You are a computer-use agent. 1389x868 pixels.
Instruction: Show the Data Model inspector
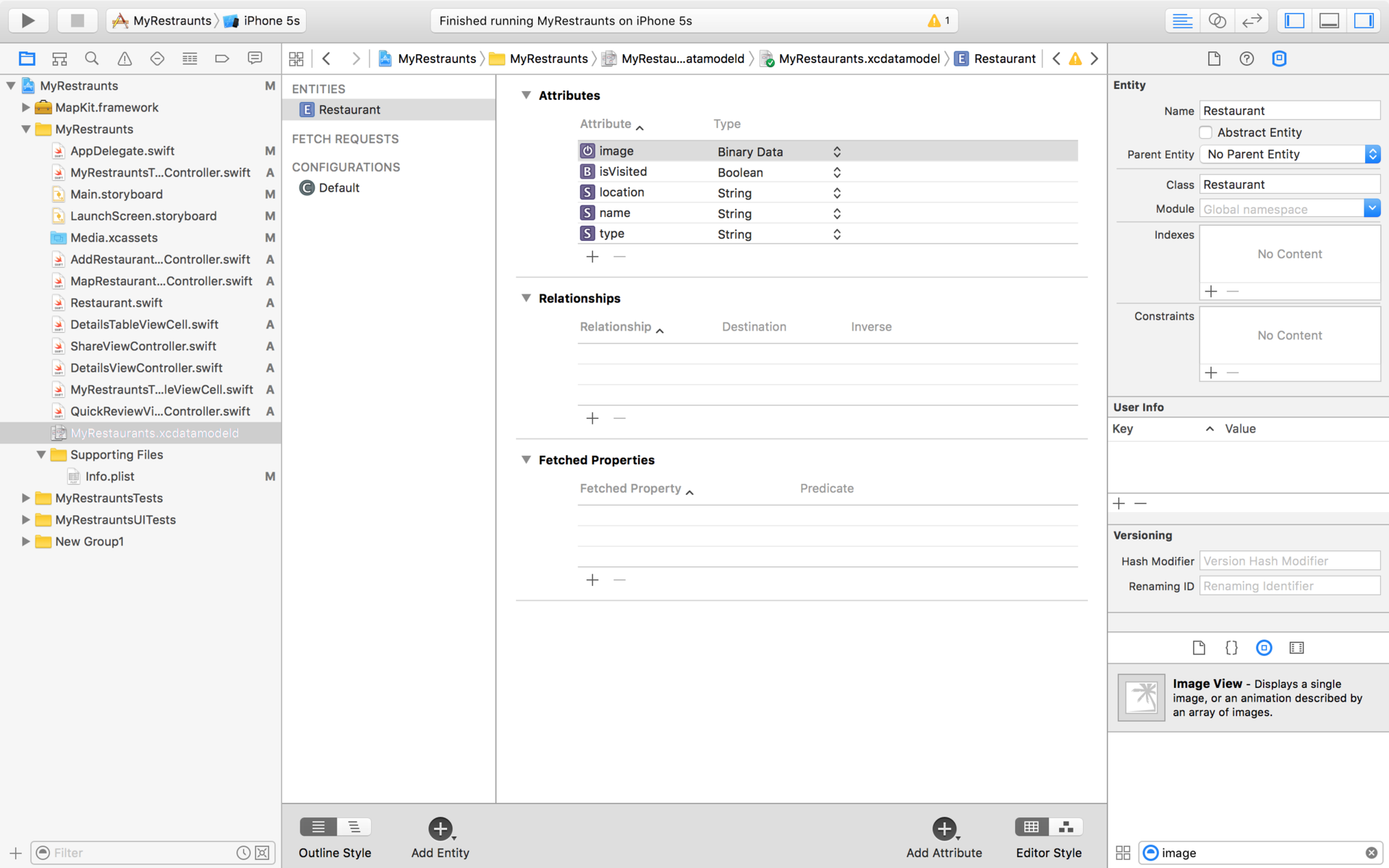(1279, 59)
